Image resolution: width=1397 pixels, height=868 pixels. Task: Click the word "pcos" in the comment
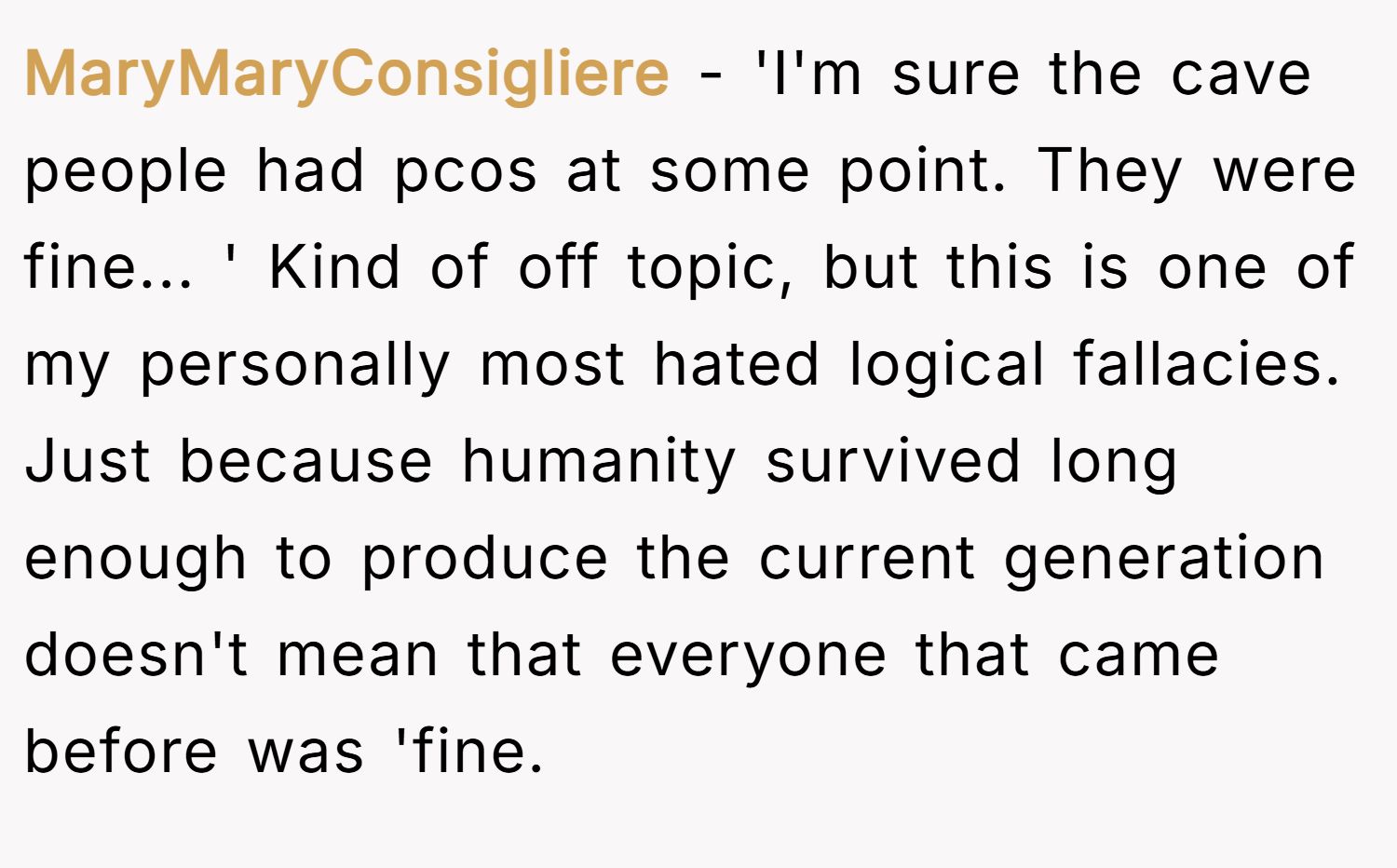[x=465, y=171]
